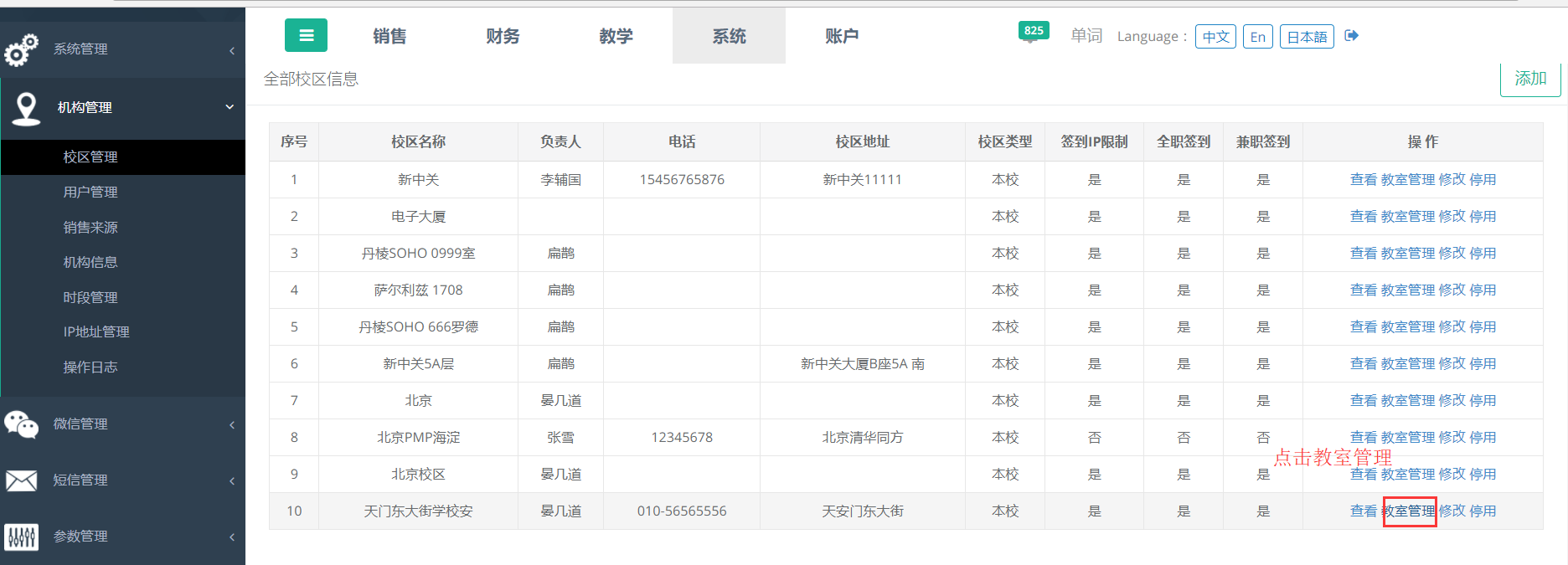Click 停用 for the 北京 campus row

point(1483,401)
